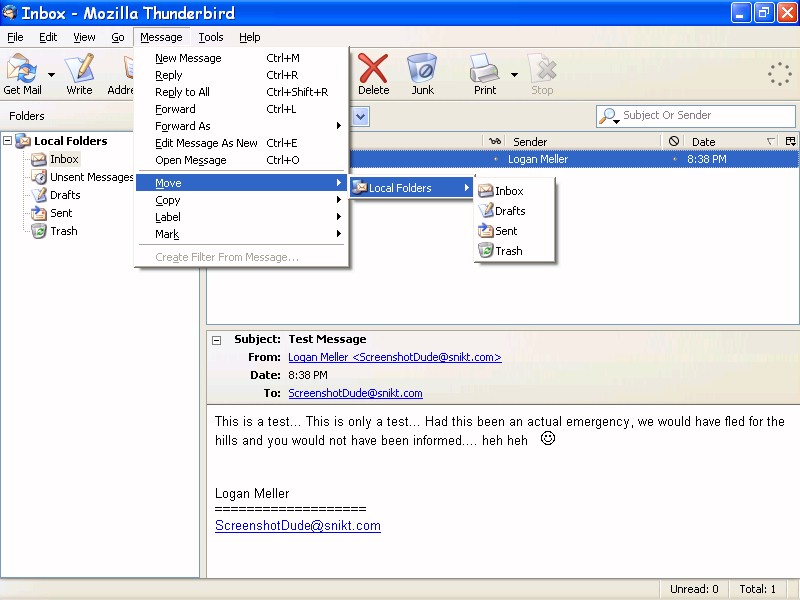This screenshot has height=600, width=800.
Task: Expand the Mark submenu
Action: [x=241, y=234]
